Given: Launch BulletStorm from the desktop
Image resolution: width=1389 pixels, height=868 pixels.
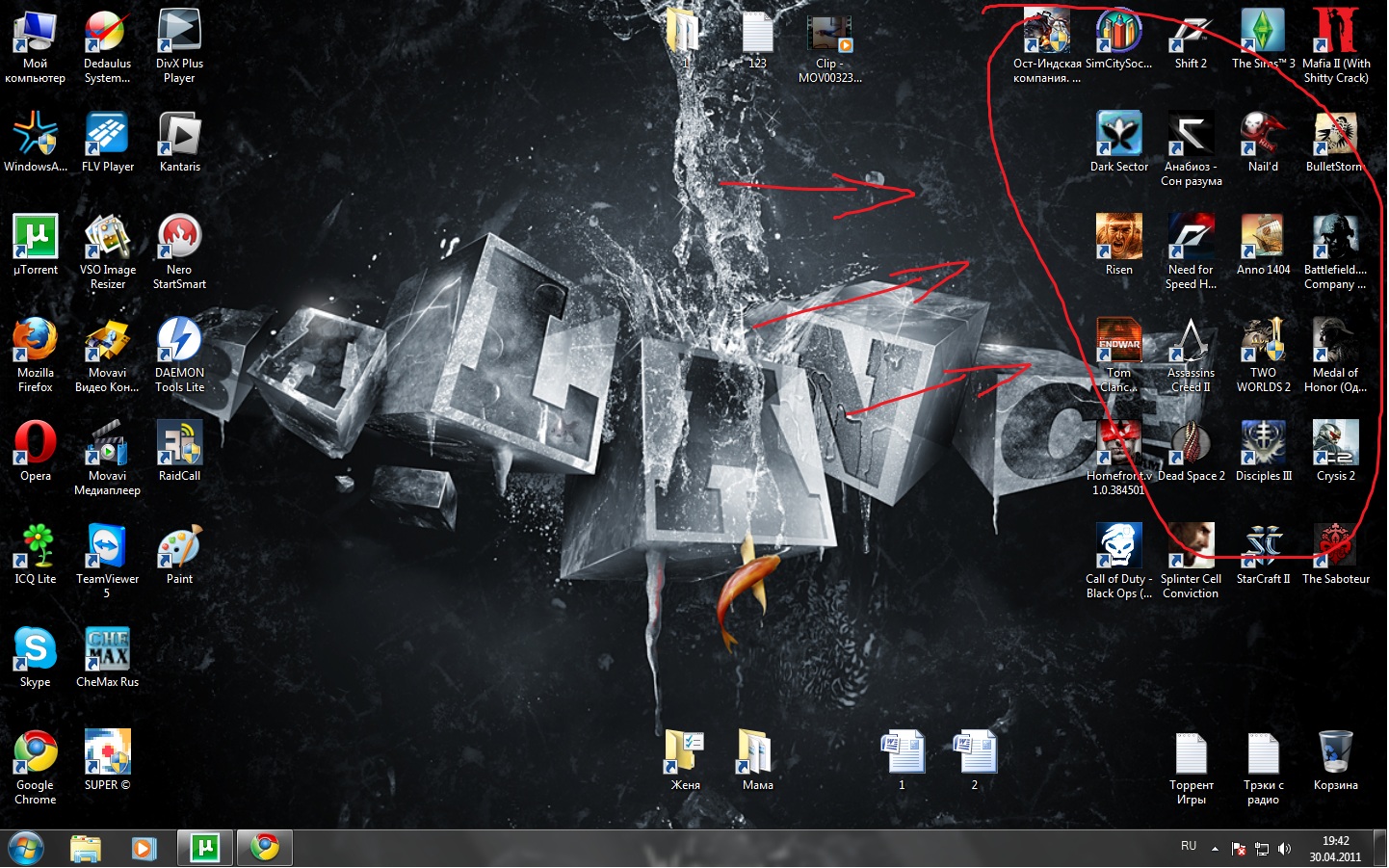Looking at the screenshot, I should [x=1335, y=143].
